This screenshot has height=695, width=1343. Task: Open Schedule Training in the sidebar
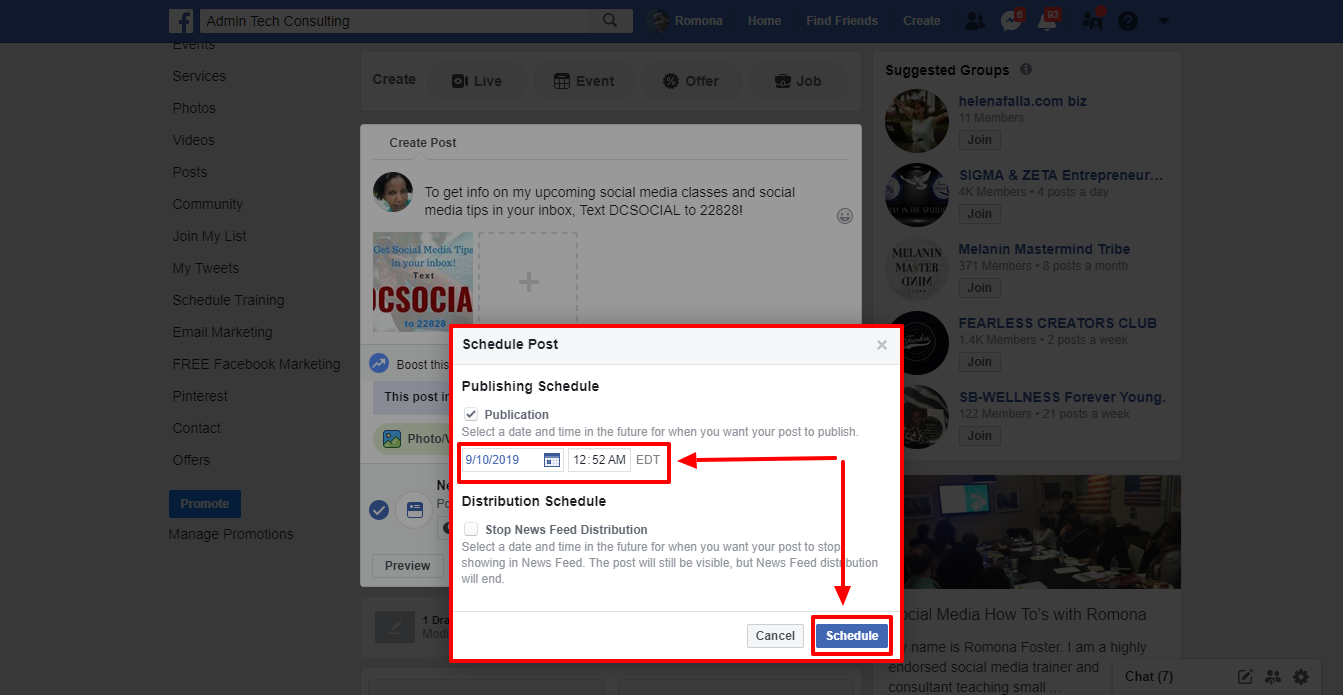pyautogui.click(x=228, y=300)
